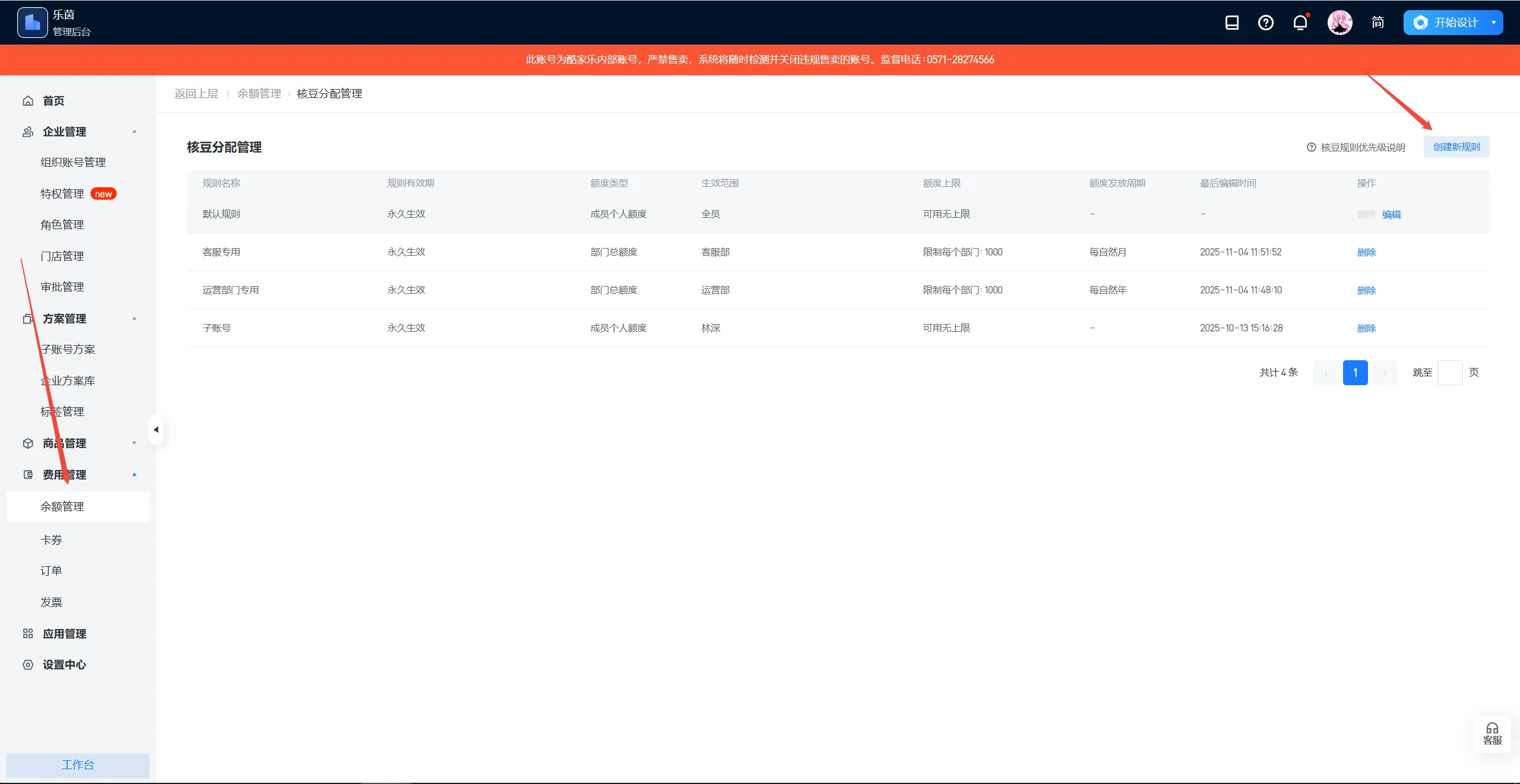Select 特权管理 menu item
Viewport: 1520px width, 784px height.
62,194
